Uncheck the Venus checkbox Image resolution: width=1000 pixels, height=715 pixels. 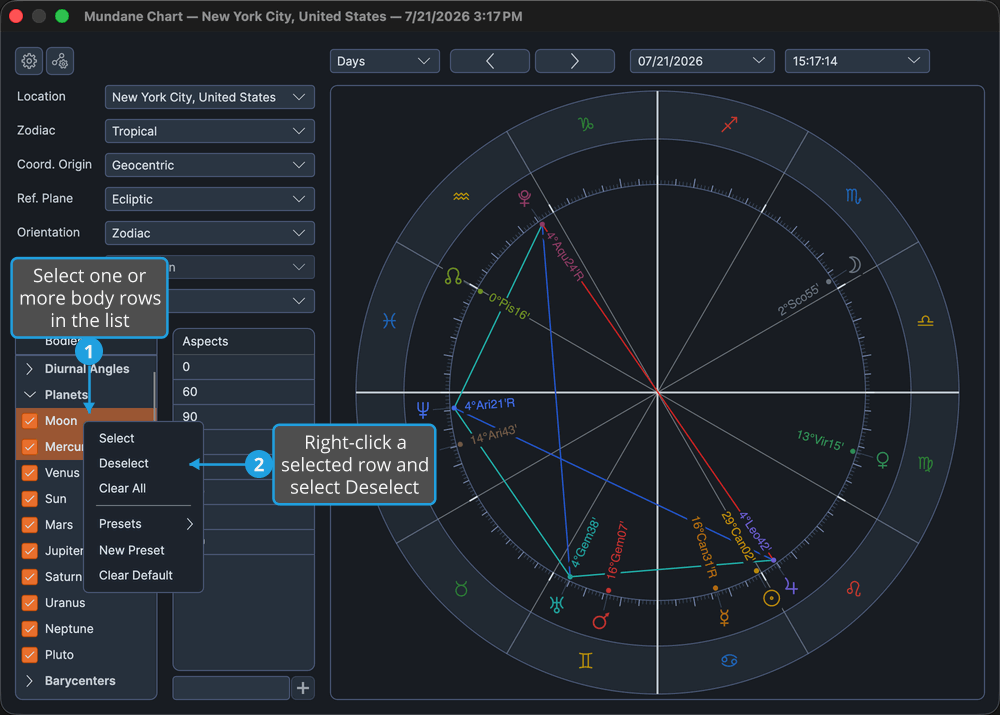point(29,473)
